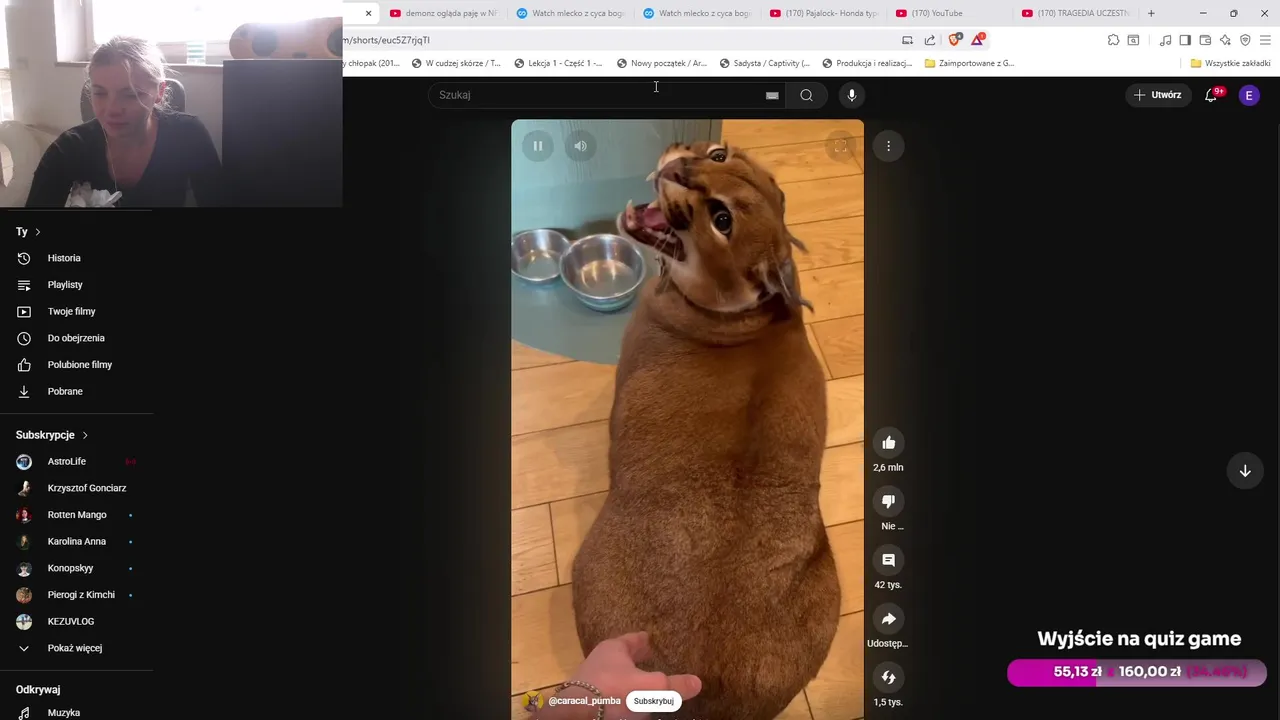This screenshot has height=720, width=1280.
Task: Expand the Ty section chevron
Action: pyautogui.click(x=38, y=232)
